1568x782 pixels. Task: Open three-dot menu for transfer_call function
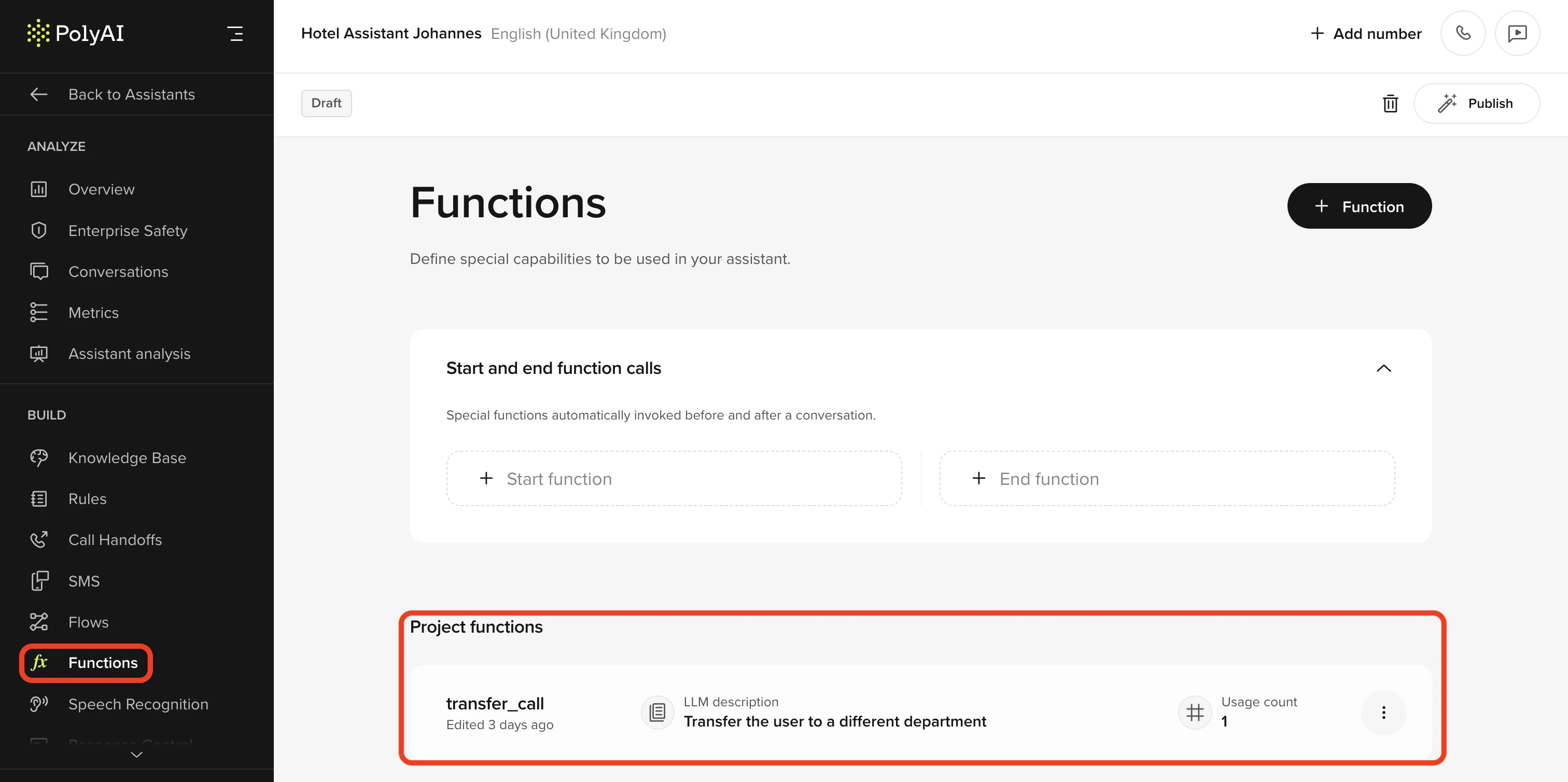[x=1383, y=712]
